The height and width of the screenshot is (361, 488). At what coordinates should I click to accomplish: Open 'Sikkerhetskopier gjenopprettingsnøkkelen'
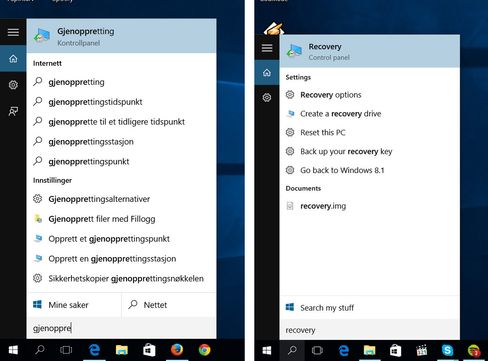tap(121, 278)
